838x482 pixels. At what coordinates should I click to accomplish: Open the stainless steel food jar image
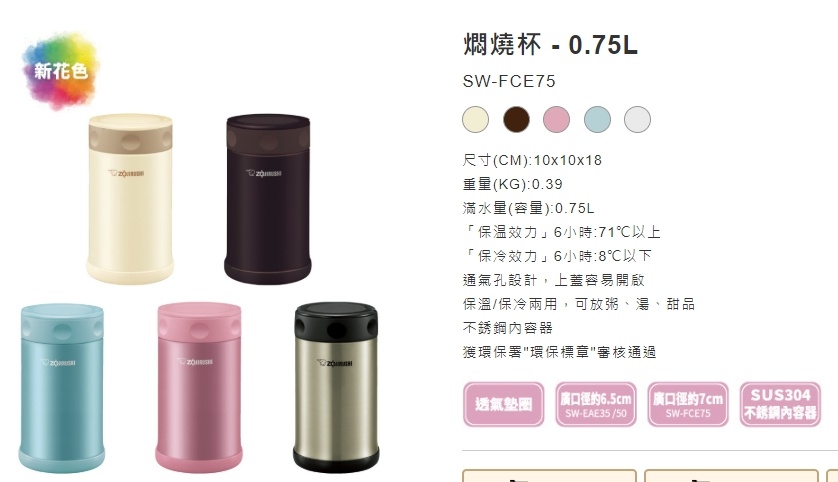click(336, 388)
